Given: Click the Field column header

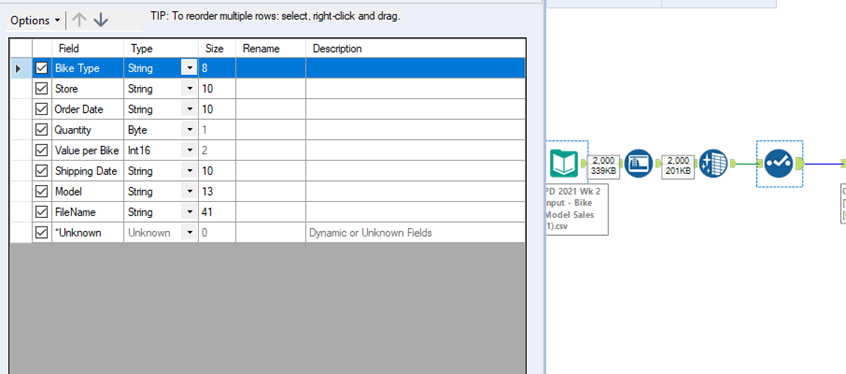Looking at the screenshot, I should 88,49.
